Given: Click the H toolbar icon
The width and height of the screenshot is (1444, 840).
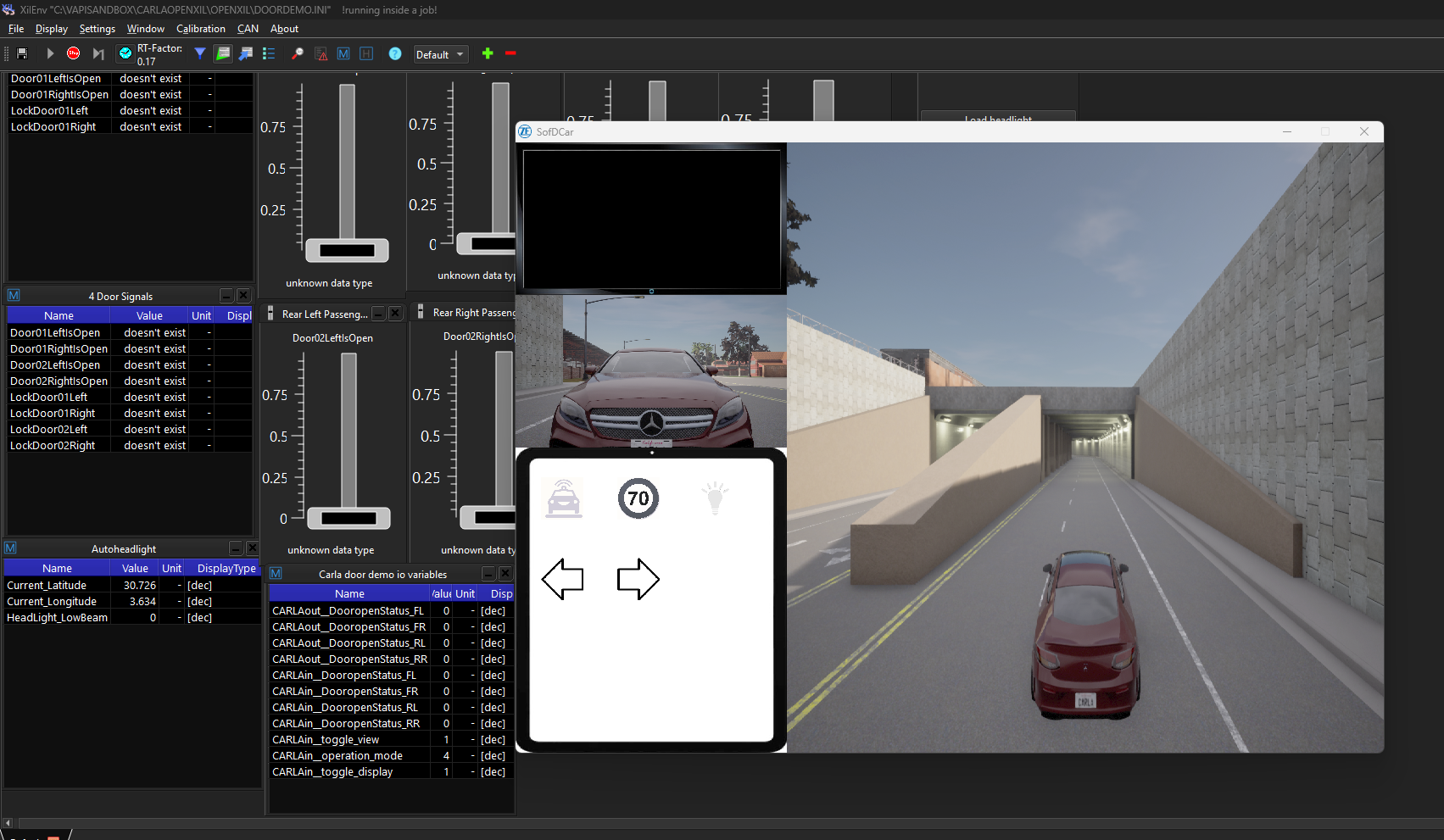Looking at the screenshot, I should coord(366,53).
